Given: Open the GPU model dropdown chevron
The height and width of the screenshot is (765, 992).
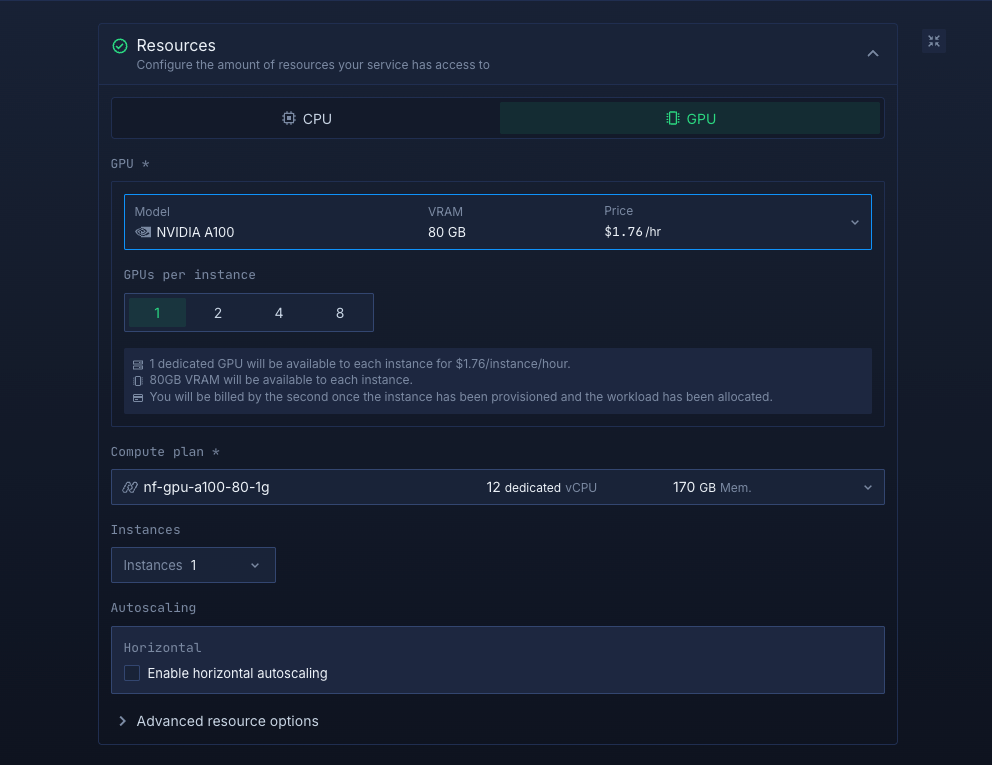Looking at the screenshot, I should tap(855, 222).
